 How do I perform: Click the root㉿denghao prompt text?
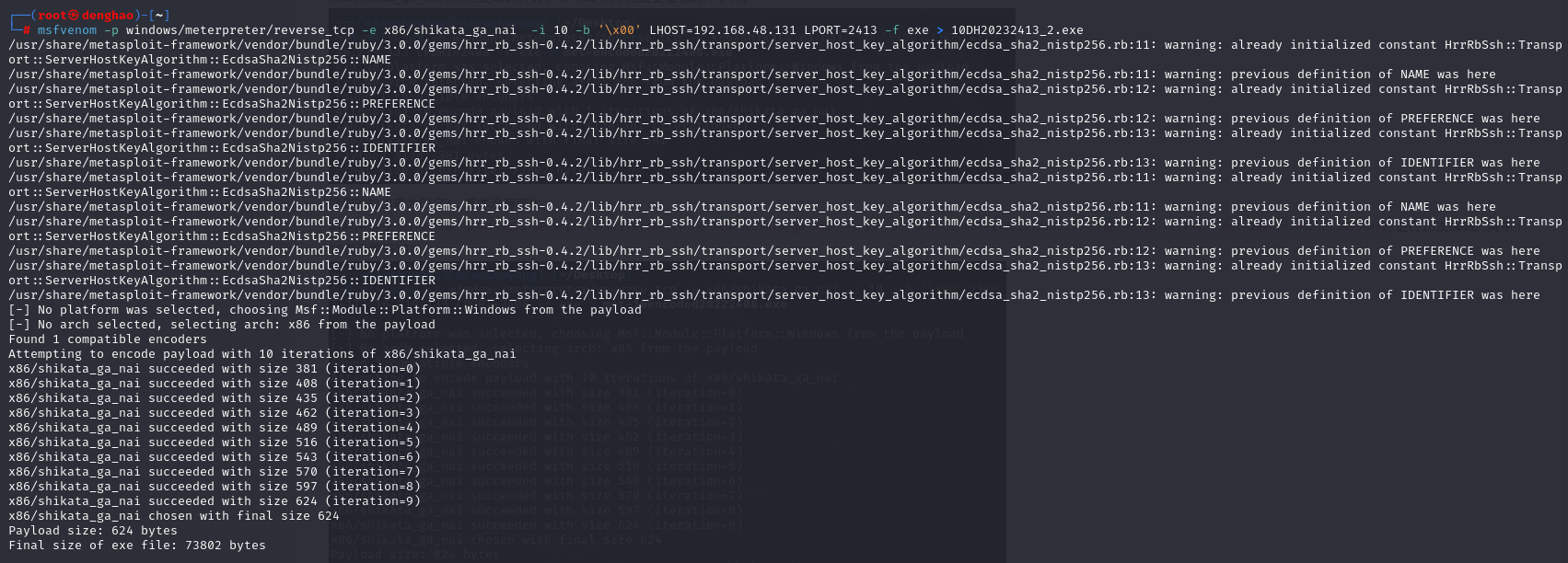click(x=86, y=16)
